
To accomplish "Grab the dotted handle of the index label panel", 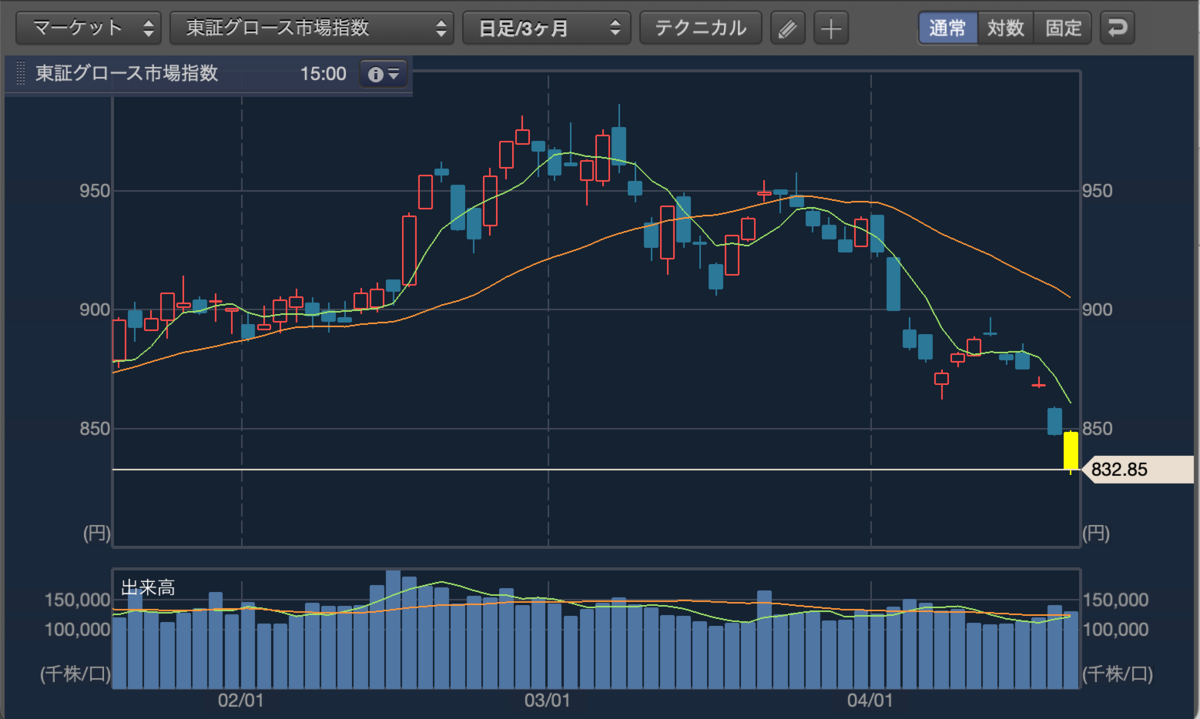I will click(21, 74).
